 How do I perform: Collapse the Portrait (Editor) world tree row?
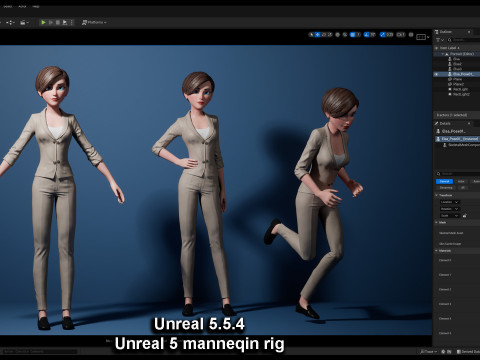444,54
